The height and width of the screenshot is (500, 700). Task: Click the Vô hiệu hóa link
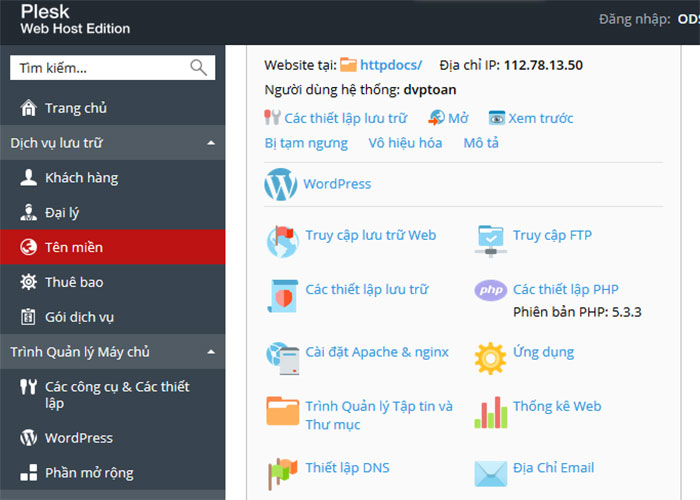[405, 143]
